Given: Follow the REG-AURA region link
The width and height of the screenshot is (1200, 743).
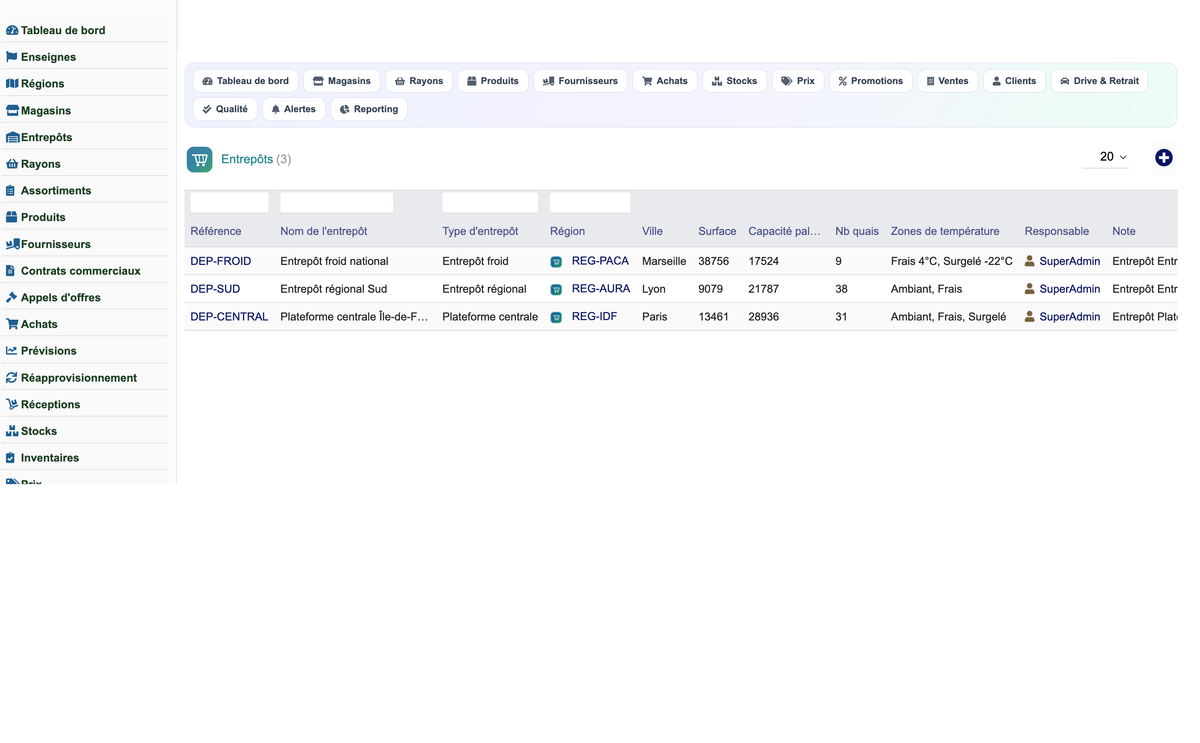Looking at the screenshot, I should click(601, 289).
